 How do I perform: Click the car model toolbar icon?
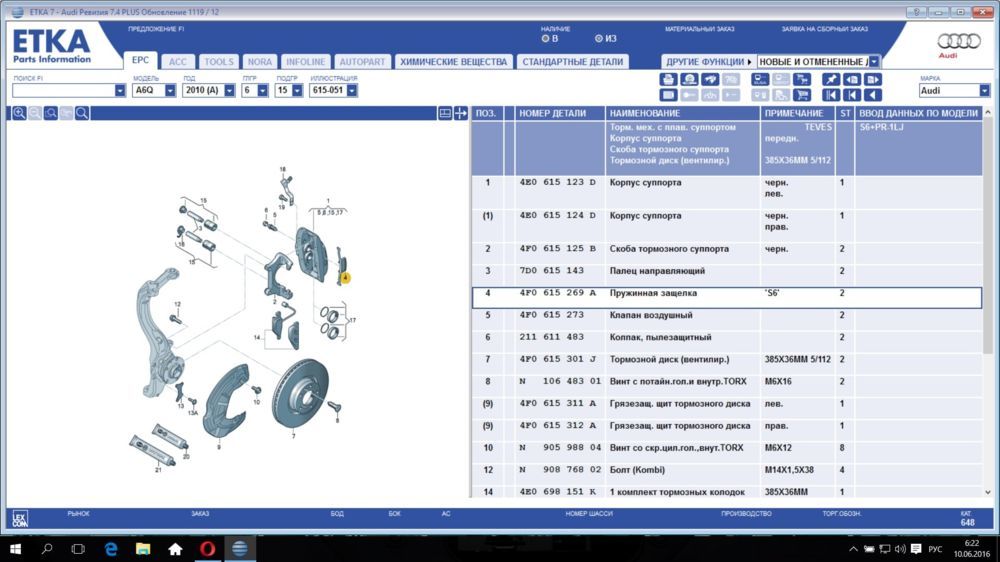(710, 79)
